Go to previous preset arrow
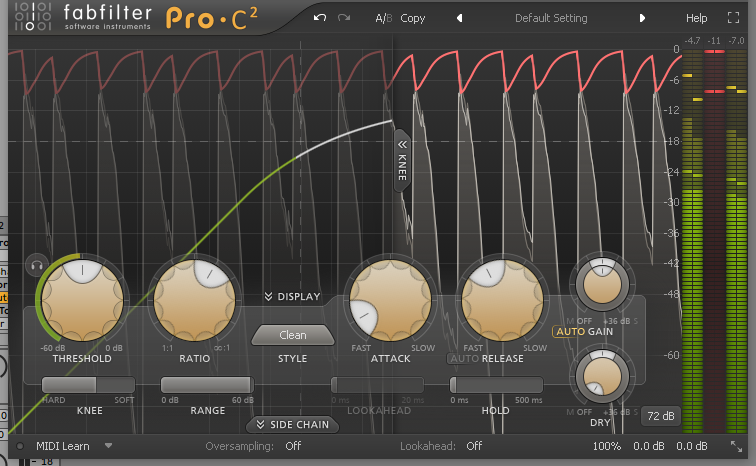Image resolution: width=756 pixels, height=466 pixels. click(x=459, y=18)
